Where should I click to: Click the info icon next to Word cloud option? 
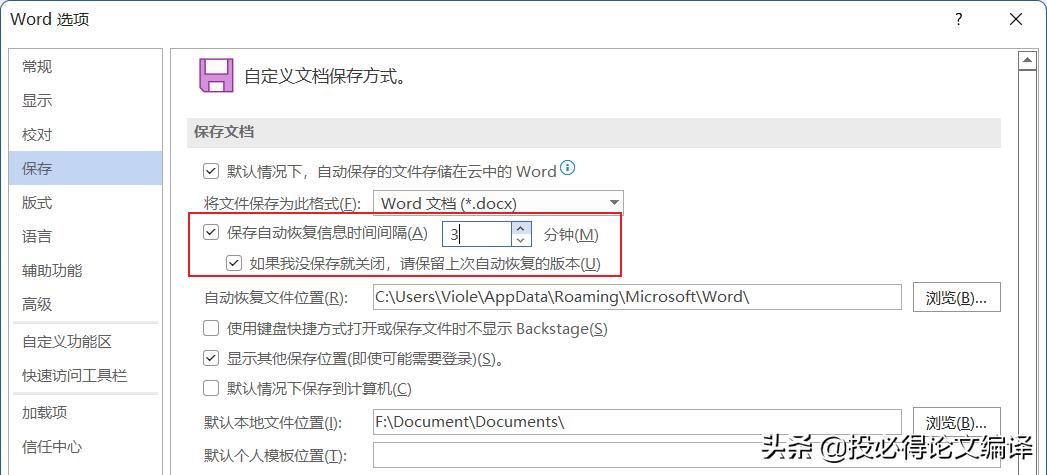pyautogui.click(x=568, y=168)
